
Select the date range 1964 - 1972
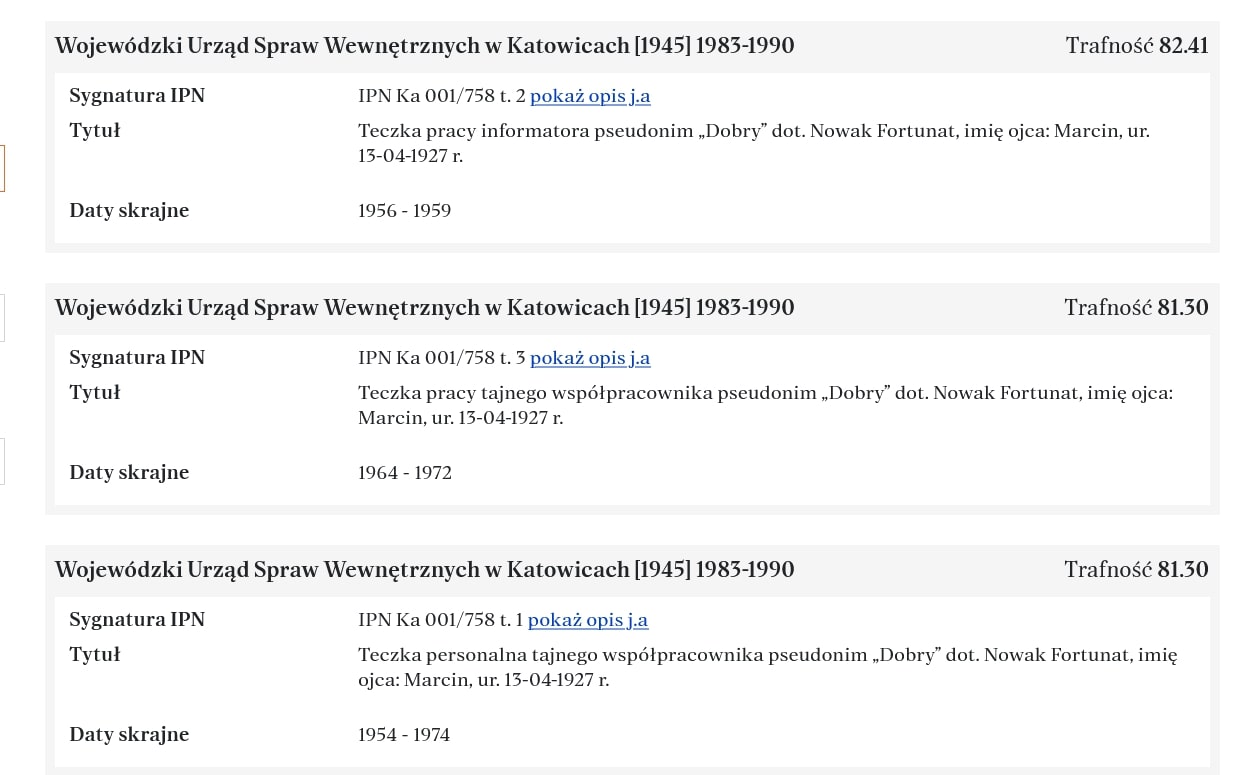(x=405, y=473)
